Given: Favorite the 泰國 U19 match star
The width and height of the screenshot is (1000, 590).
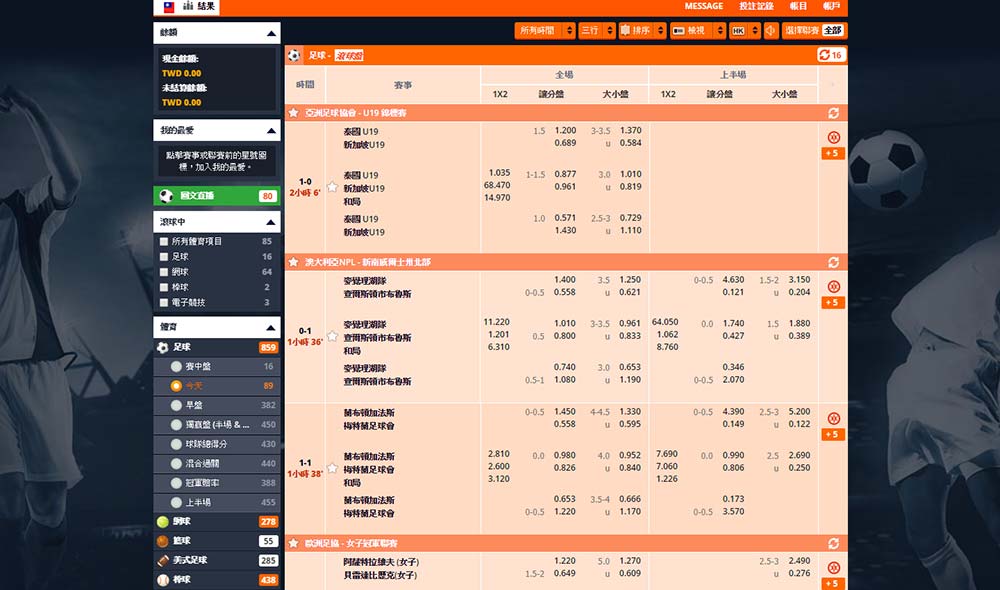Looking at the screenshot, I should tap(332, 187).
